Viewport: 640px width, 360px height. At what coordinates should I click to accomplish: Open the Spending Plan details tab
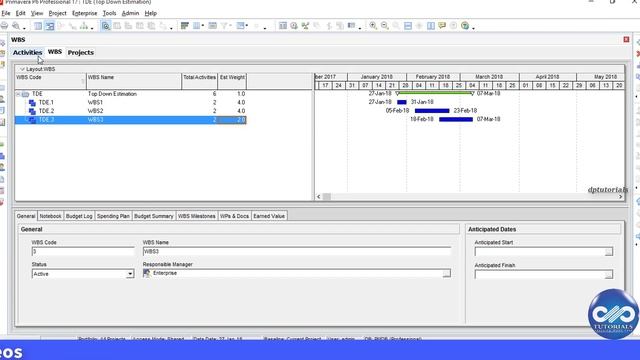(113, 216)
